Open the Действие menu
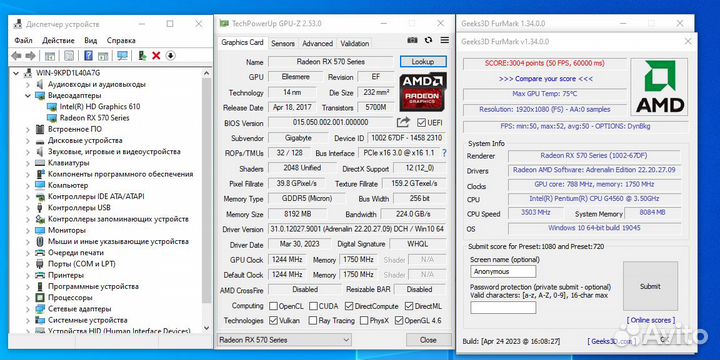Viewport: 720px width, 360px height. 58,40
